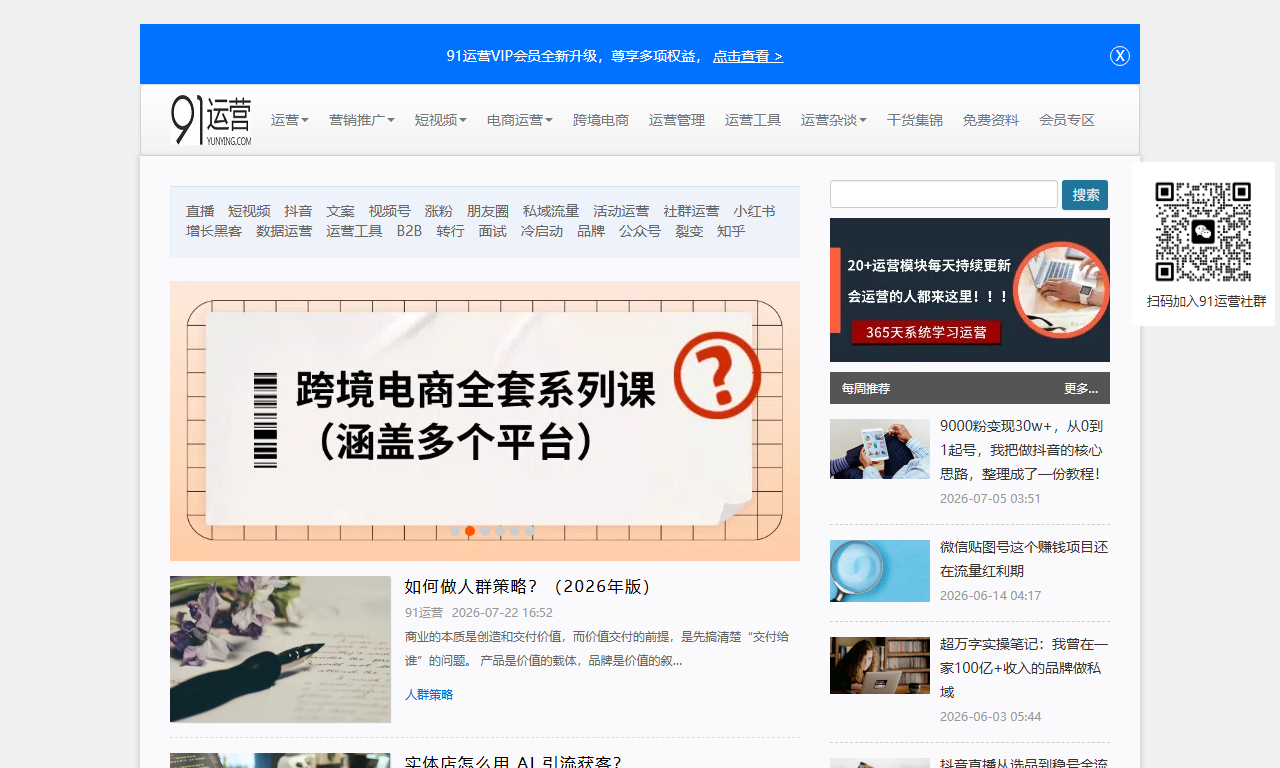This screenshot has height=768, width=1280.
Task: Select the last carousel indicator dot
Action: 530,531
